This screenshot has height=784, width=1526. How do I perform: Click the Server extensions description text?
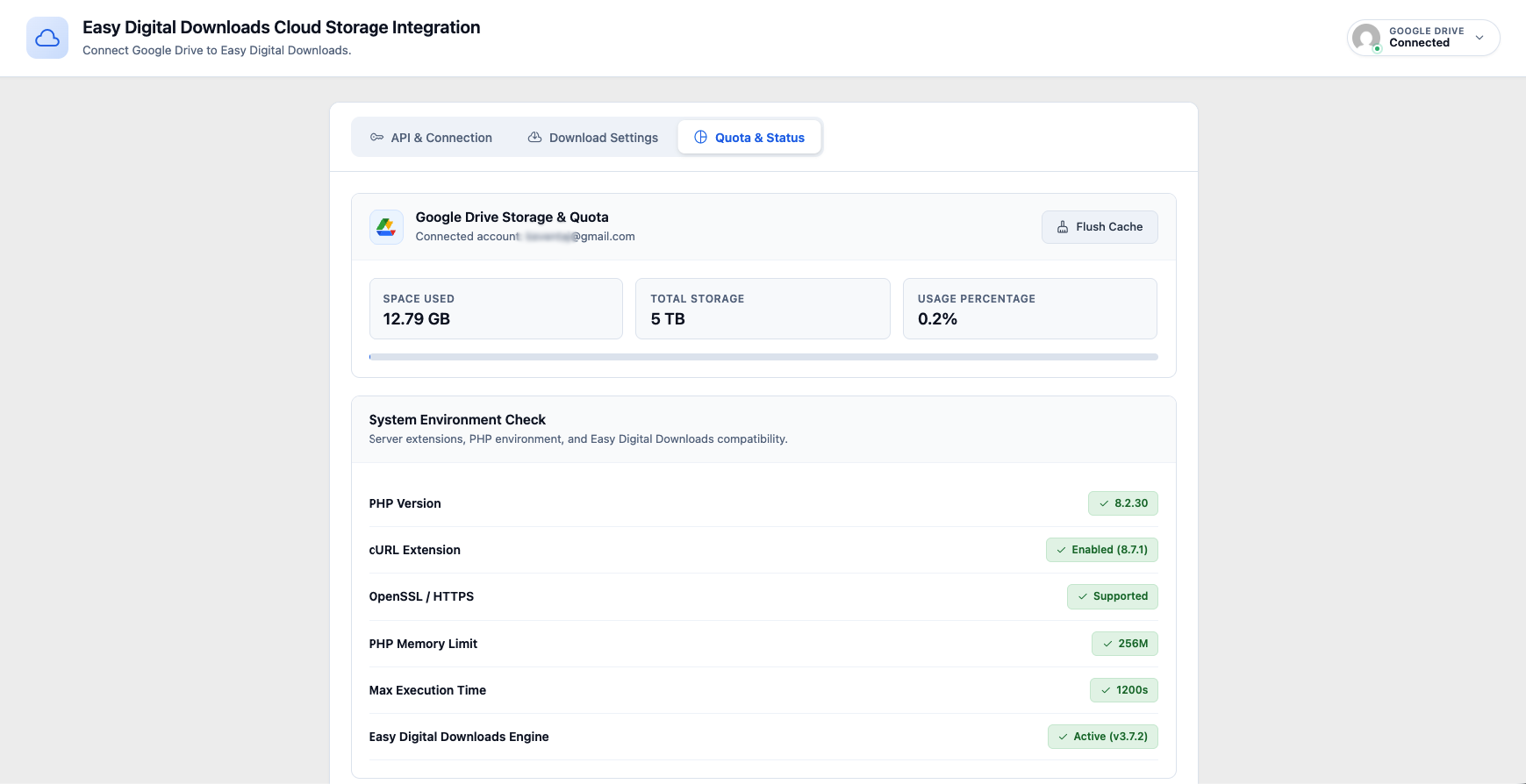pos(578,439)
